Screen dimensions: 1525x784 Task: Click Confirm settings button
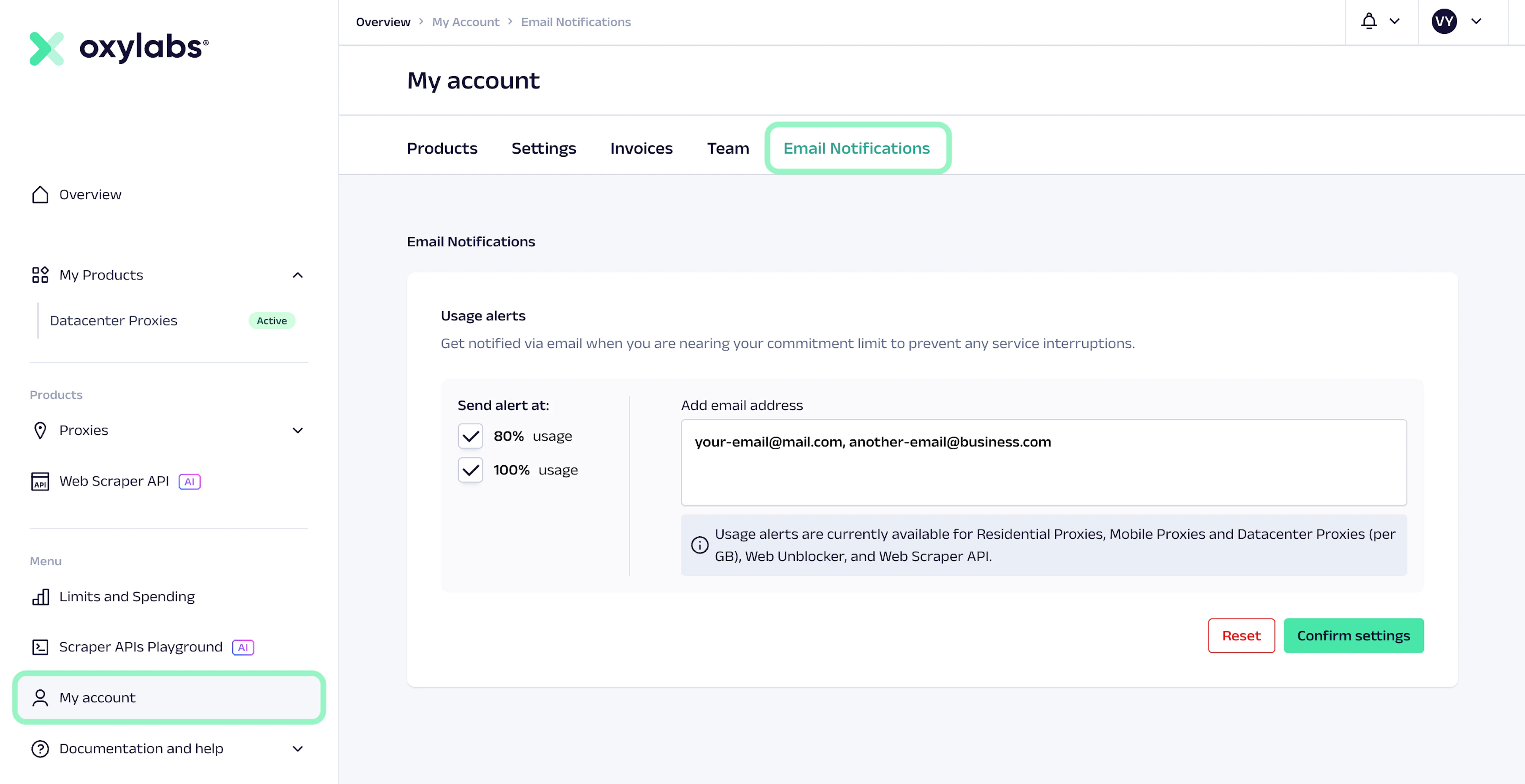click(x=1354, y=636)
